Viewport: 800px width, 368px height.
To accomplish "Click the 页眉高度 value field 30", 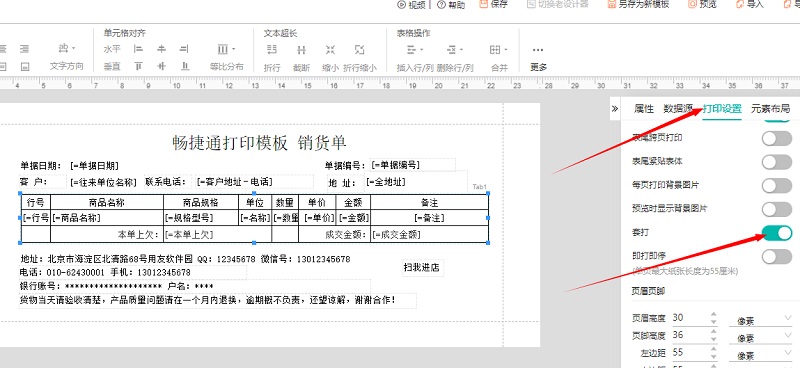I will point(690,317).
